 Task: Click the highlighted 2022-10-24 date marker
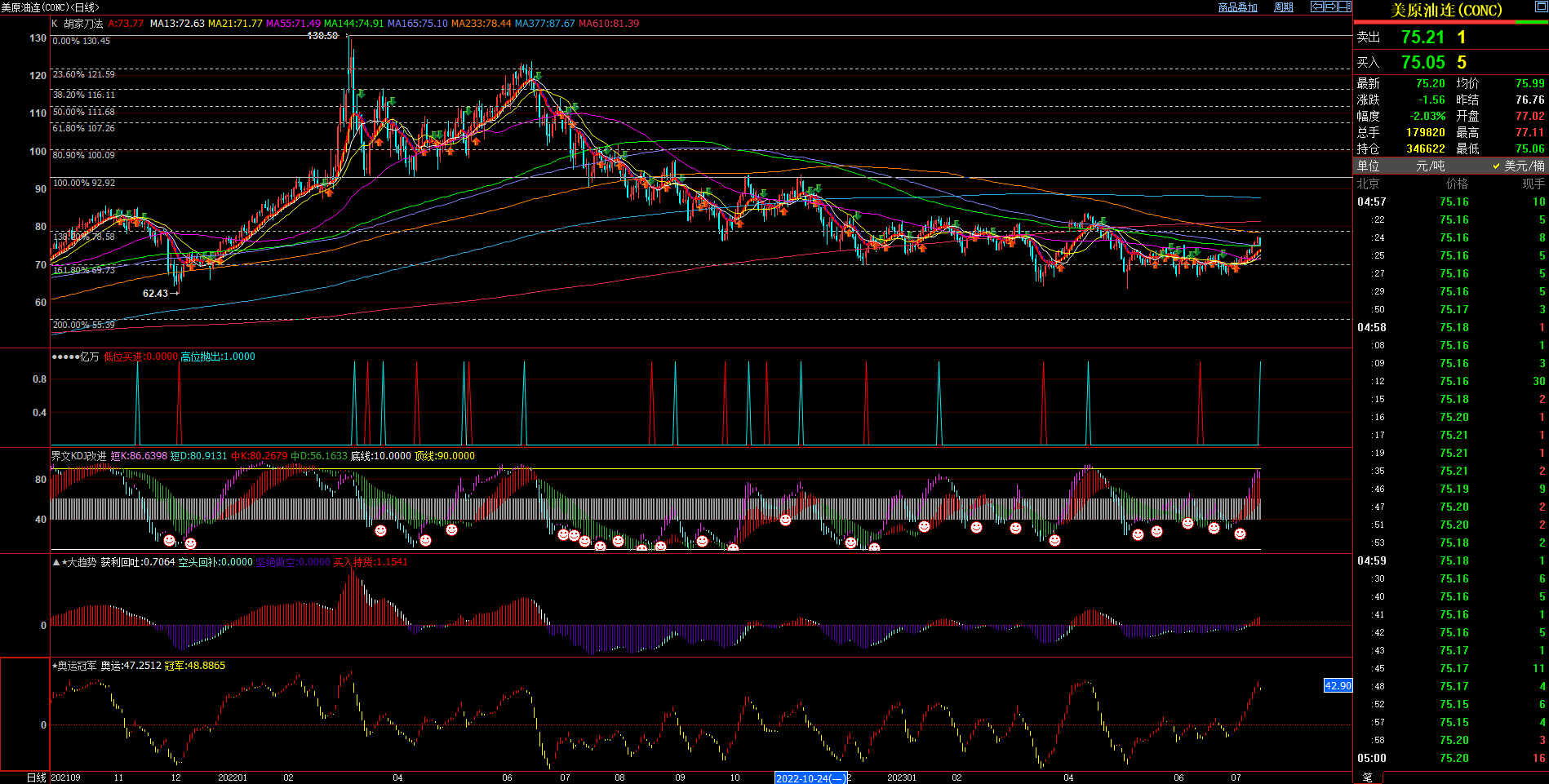[810, 778]
